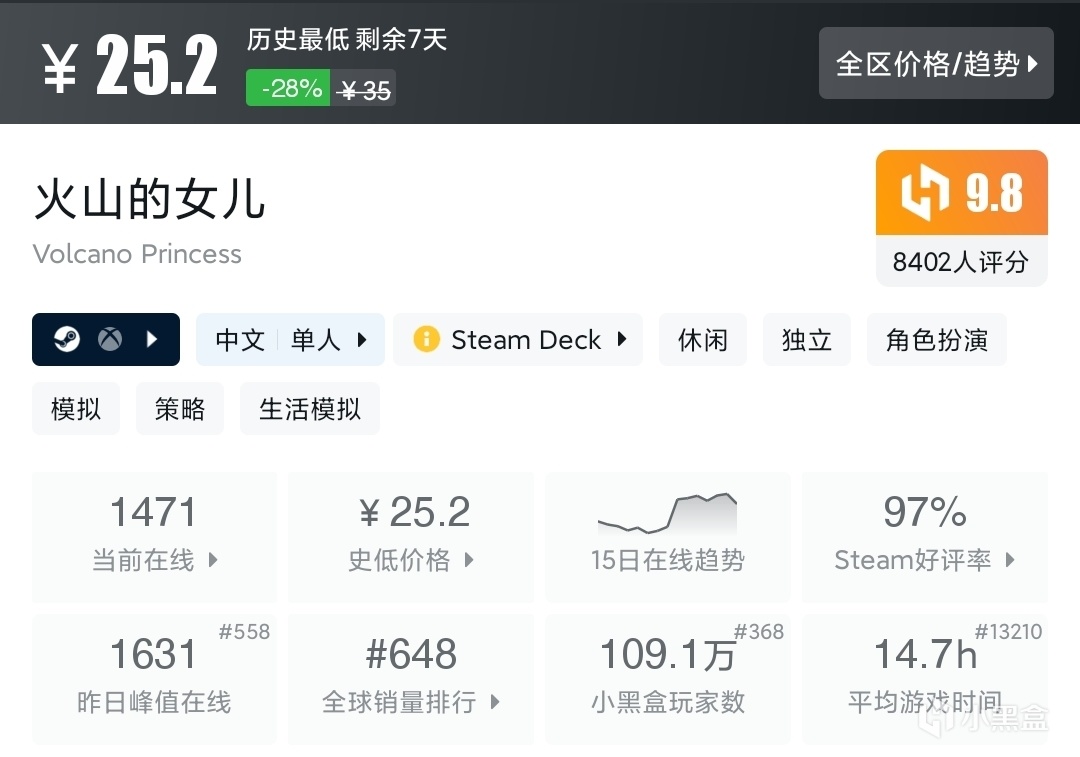View the Steam好评率 review rating details
This screenshot has width=1080, height=757.
[924, 537]
